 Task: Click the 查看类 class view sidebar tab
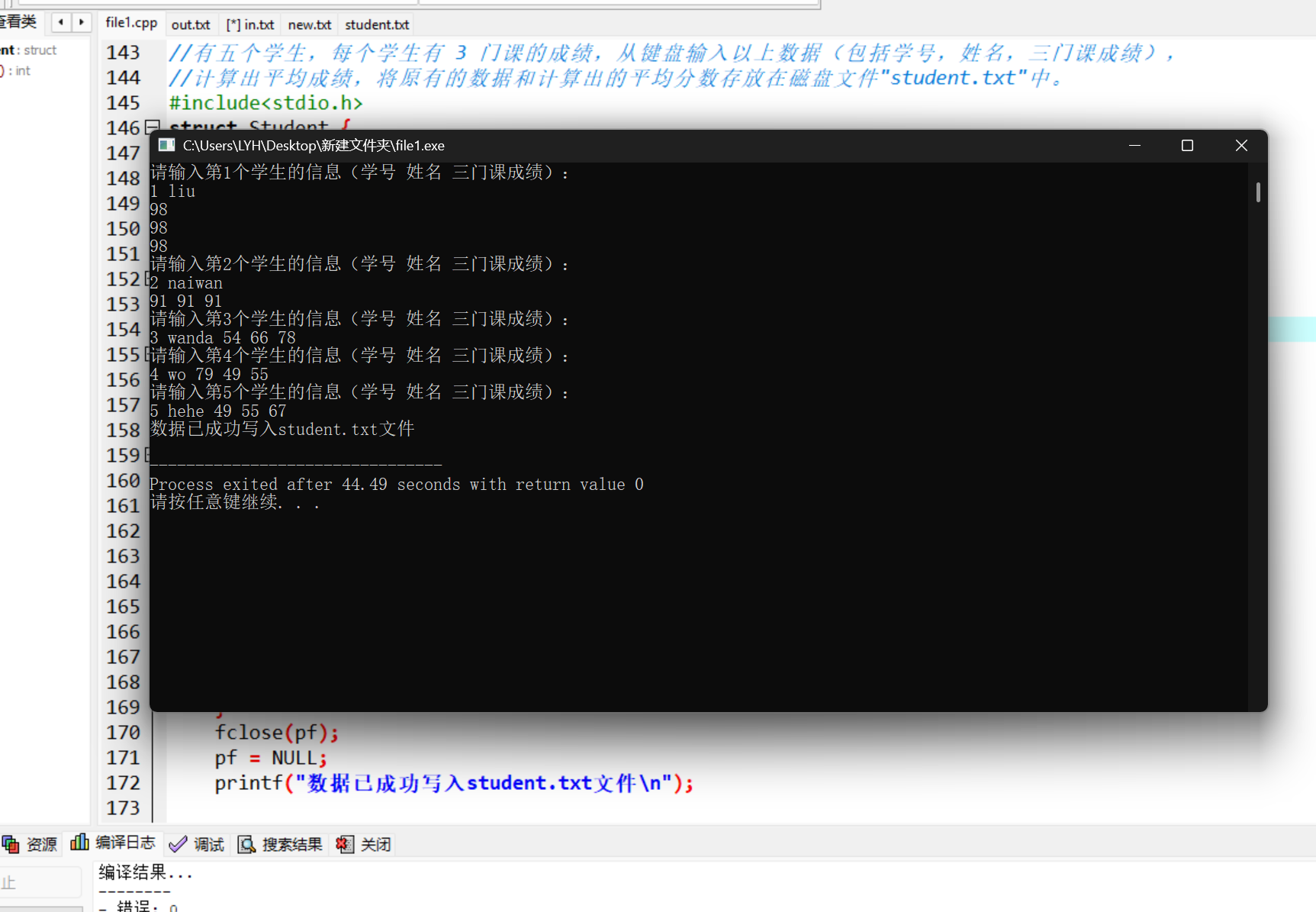click(19, 21)
